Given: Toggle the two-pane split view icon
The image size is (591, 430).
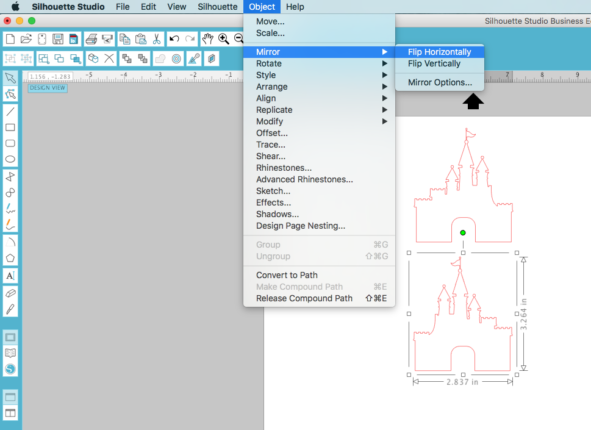Looking at the screenshot, I should [10, 413].
